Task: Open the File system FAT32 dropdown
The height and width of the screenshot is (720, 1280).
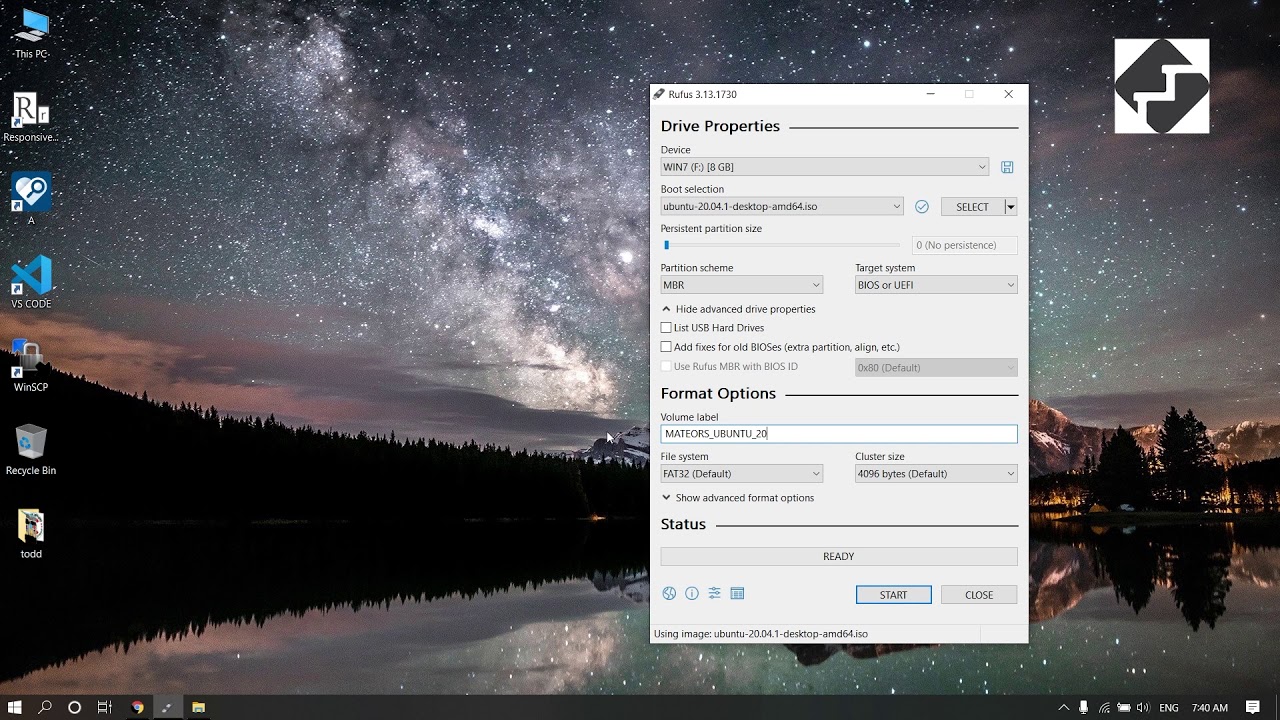Action: (741, 474)
